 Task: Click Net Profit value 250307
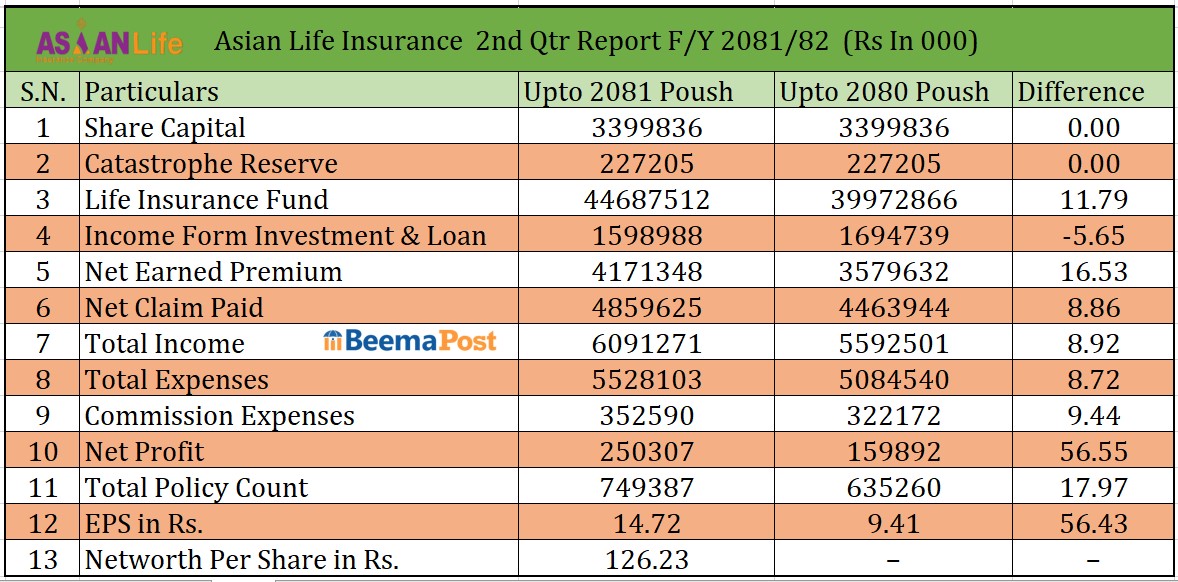point(647,452)
